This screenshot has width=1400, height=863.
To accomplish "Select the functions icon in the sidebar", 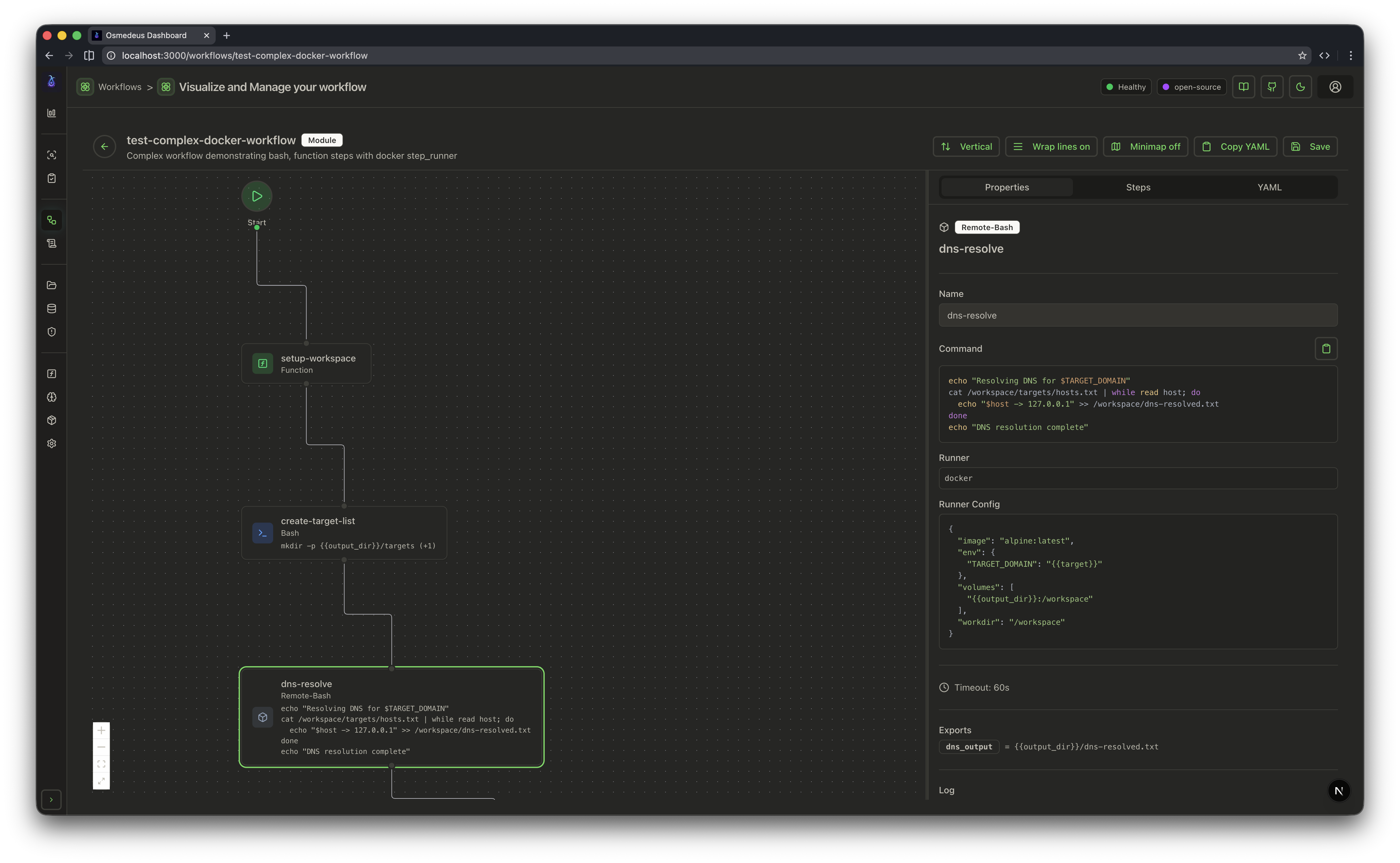I will [x=52, y=373].
